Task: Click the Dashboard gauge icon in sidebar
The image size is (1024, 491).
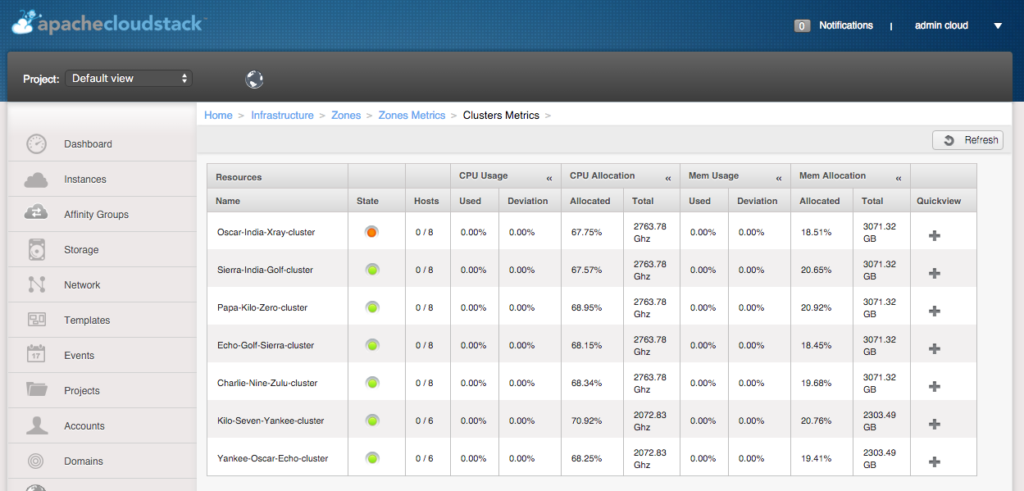Action: tap(37, 144)
